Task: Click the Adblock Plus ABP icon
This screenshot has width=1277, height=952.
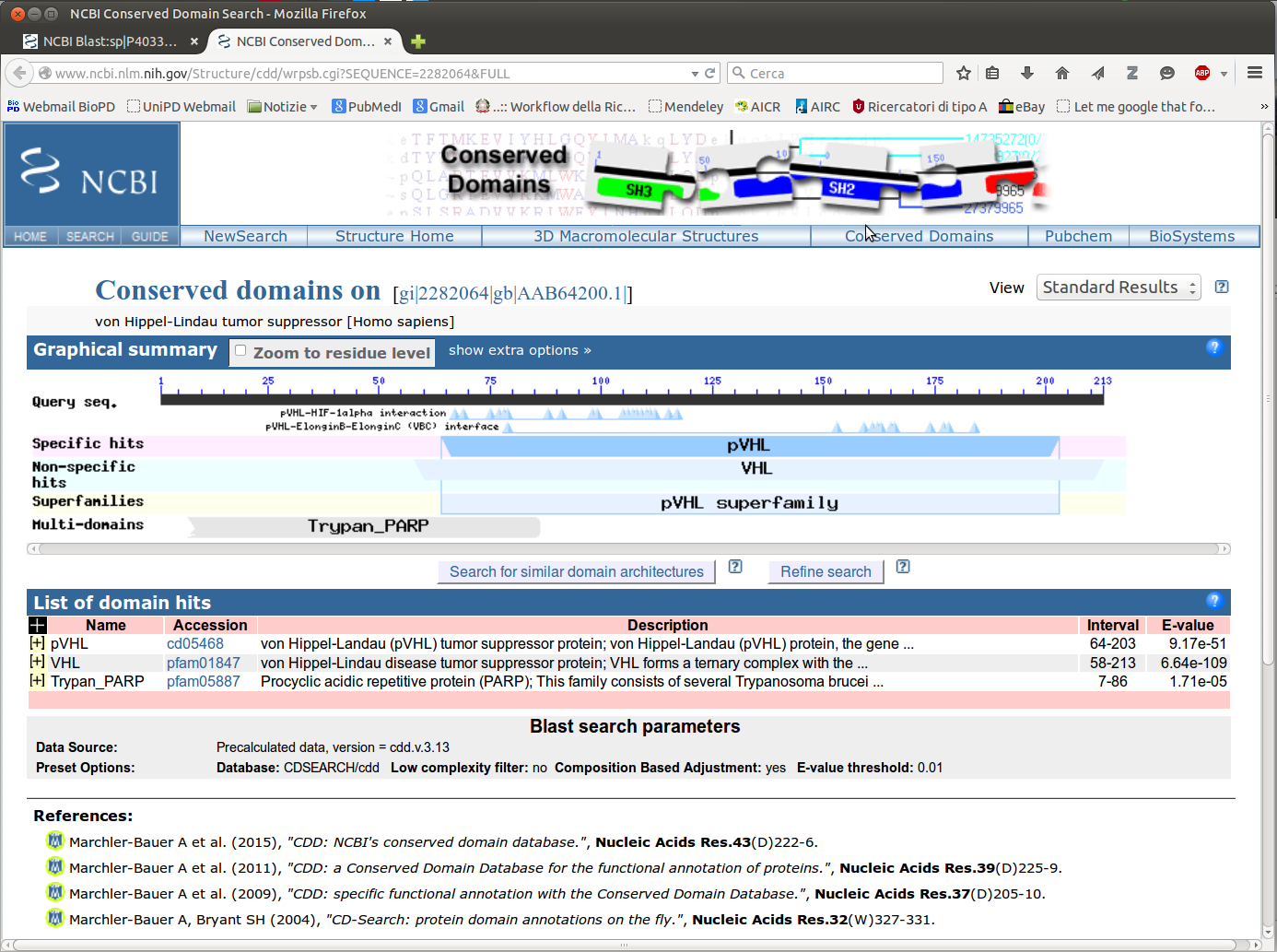Action: [1202, 73]
